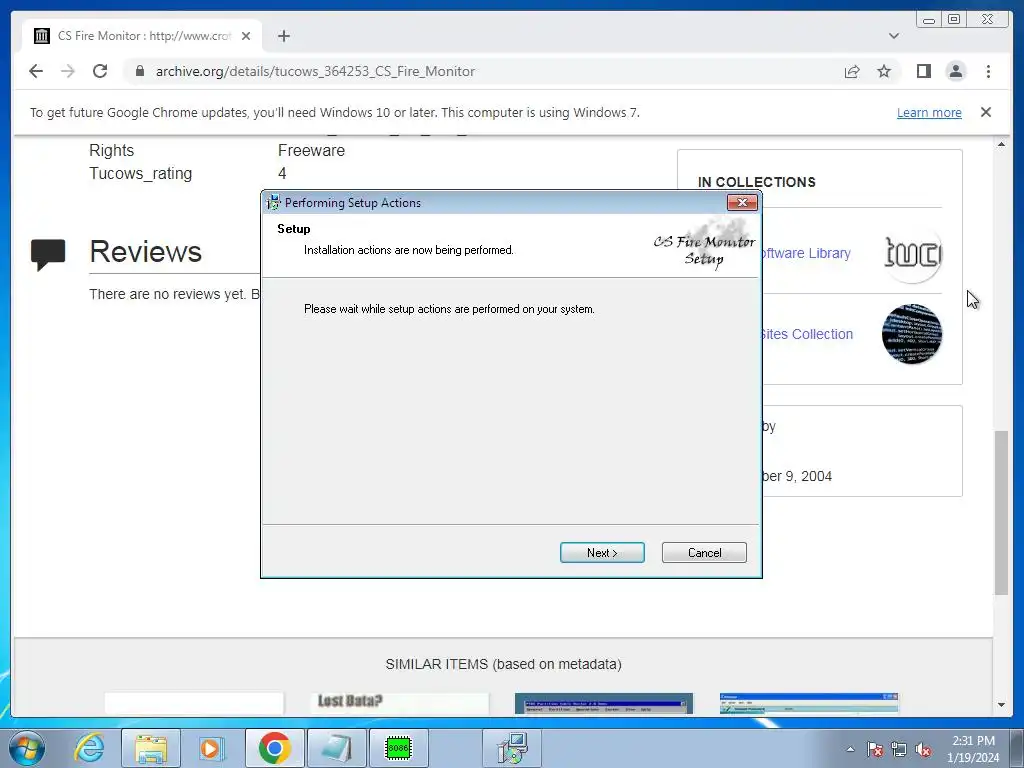Switch to Chrome in taskbar
The width and height of the screenshot is (1024, 768).
pyautogui.click(x=274, y=748)
